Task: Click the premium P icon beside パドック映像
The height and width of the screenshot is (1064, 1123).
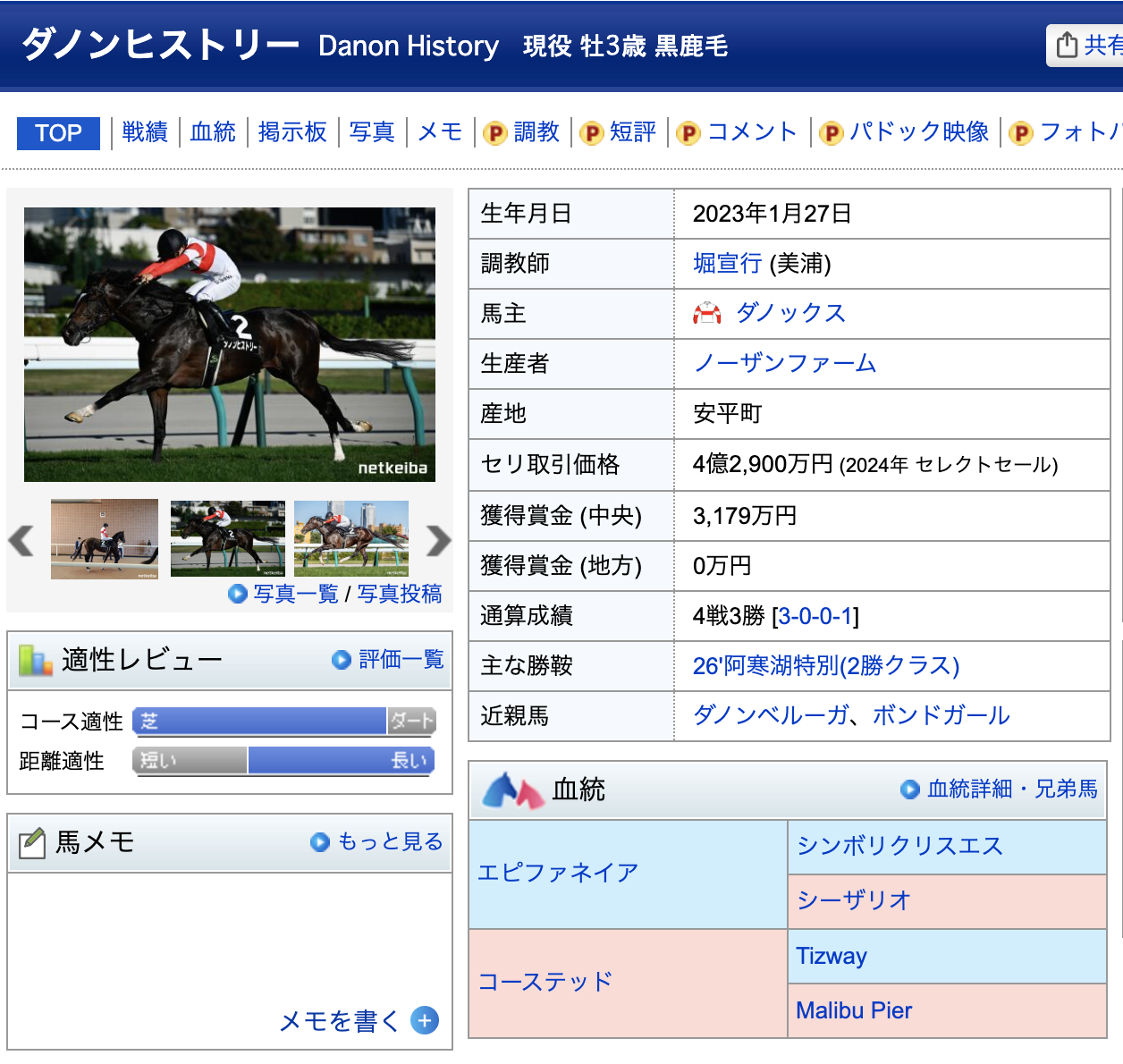Action: coord(832,133)
